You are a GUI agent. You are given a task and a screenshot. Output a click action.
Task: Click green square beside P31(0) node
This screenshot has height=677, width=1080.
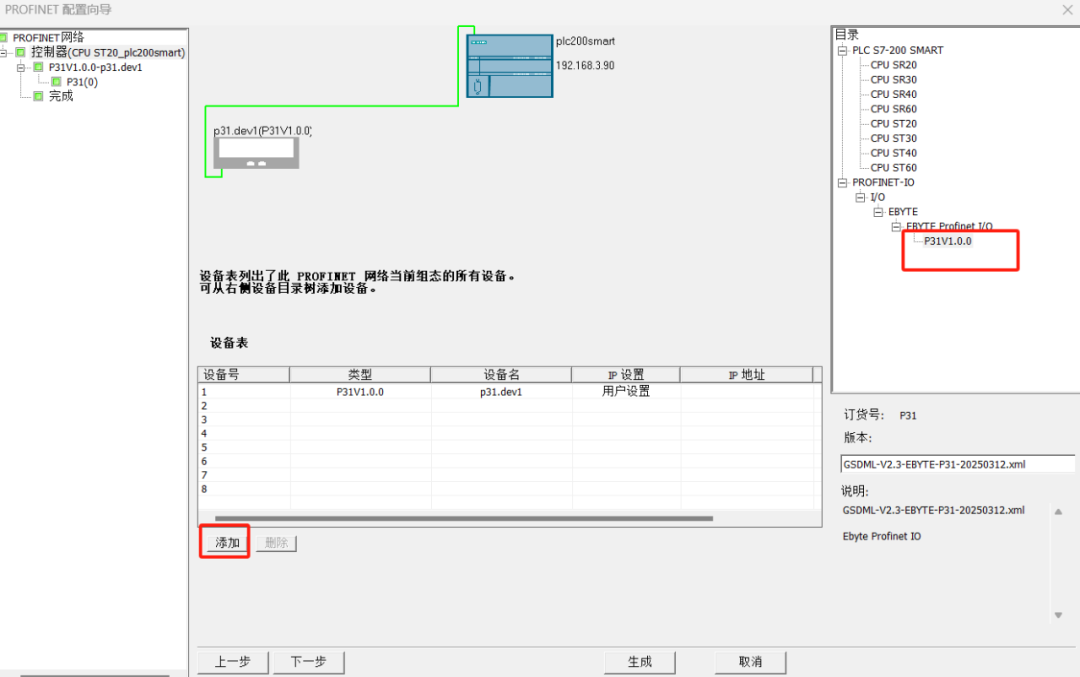pyautogui.click(x=56, y=82)
